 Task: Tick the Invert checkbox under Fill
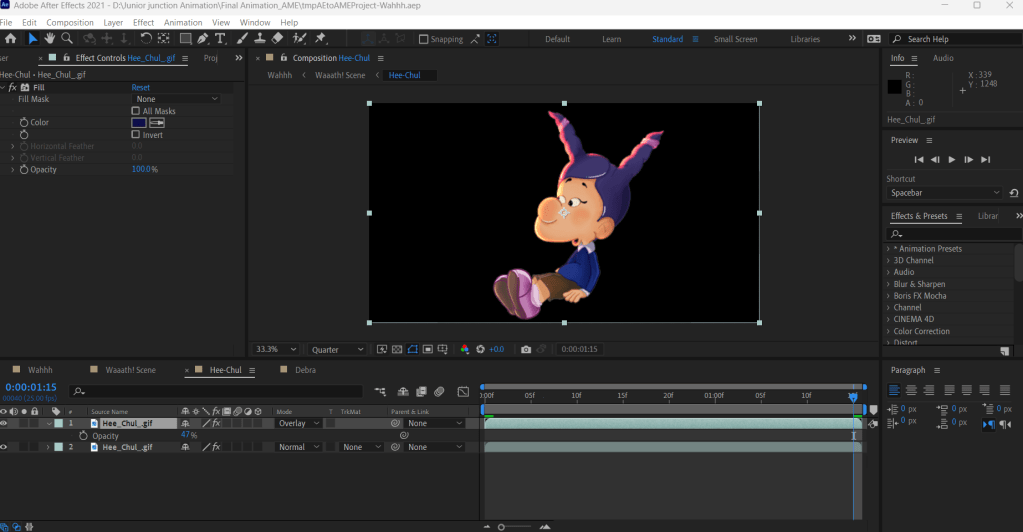tap(136, 135)
